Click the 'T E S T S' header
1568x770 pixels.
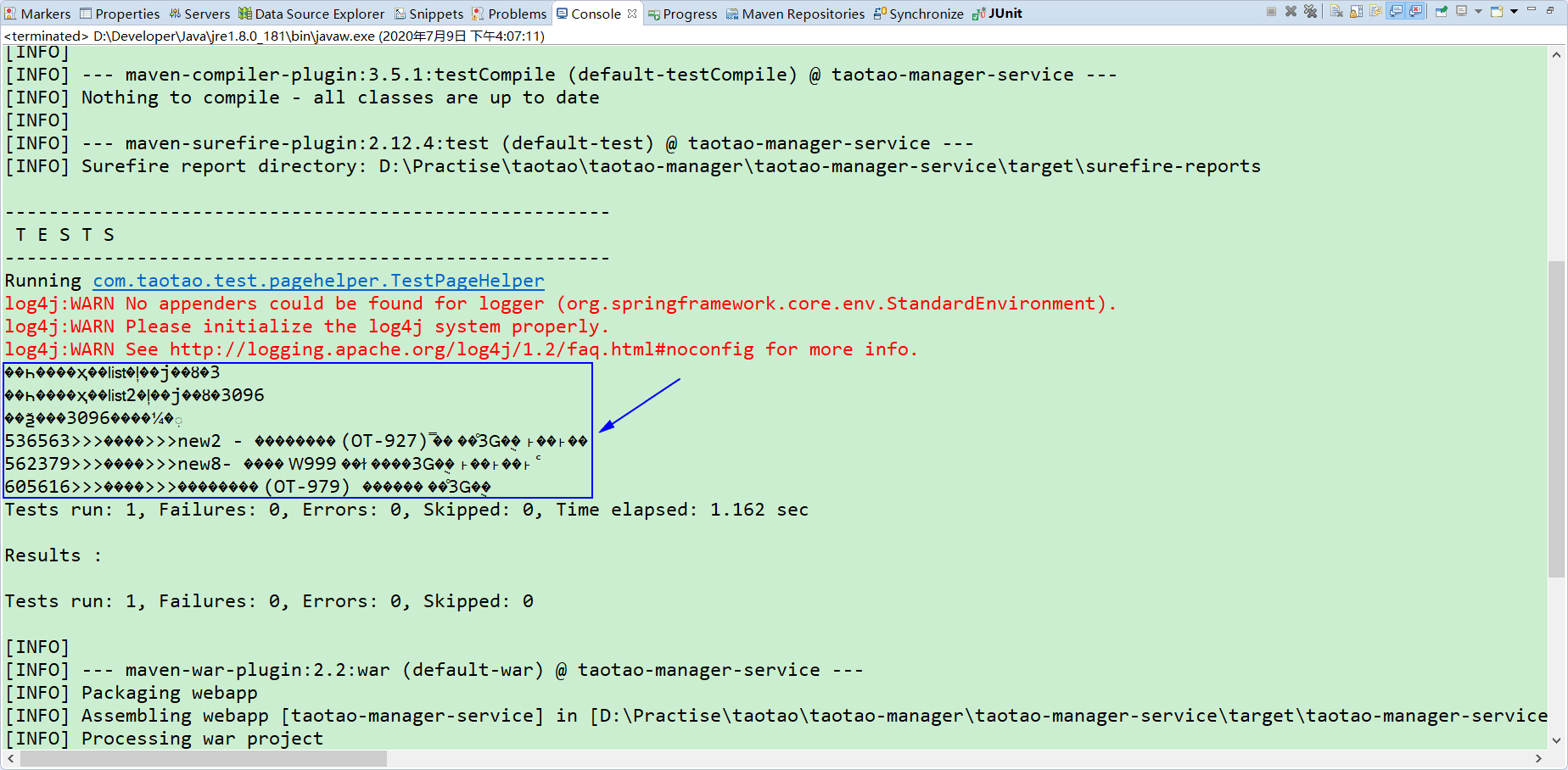coord(64,235)
